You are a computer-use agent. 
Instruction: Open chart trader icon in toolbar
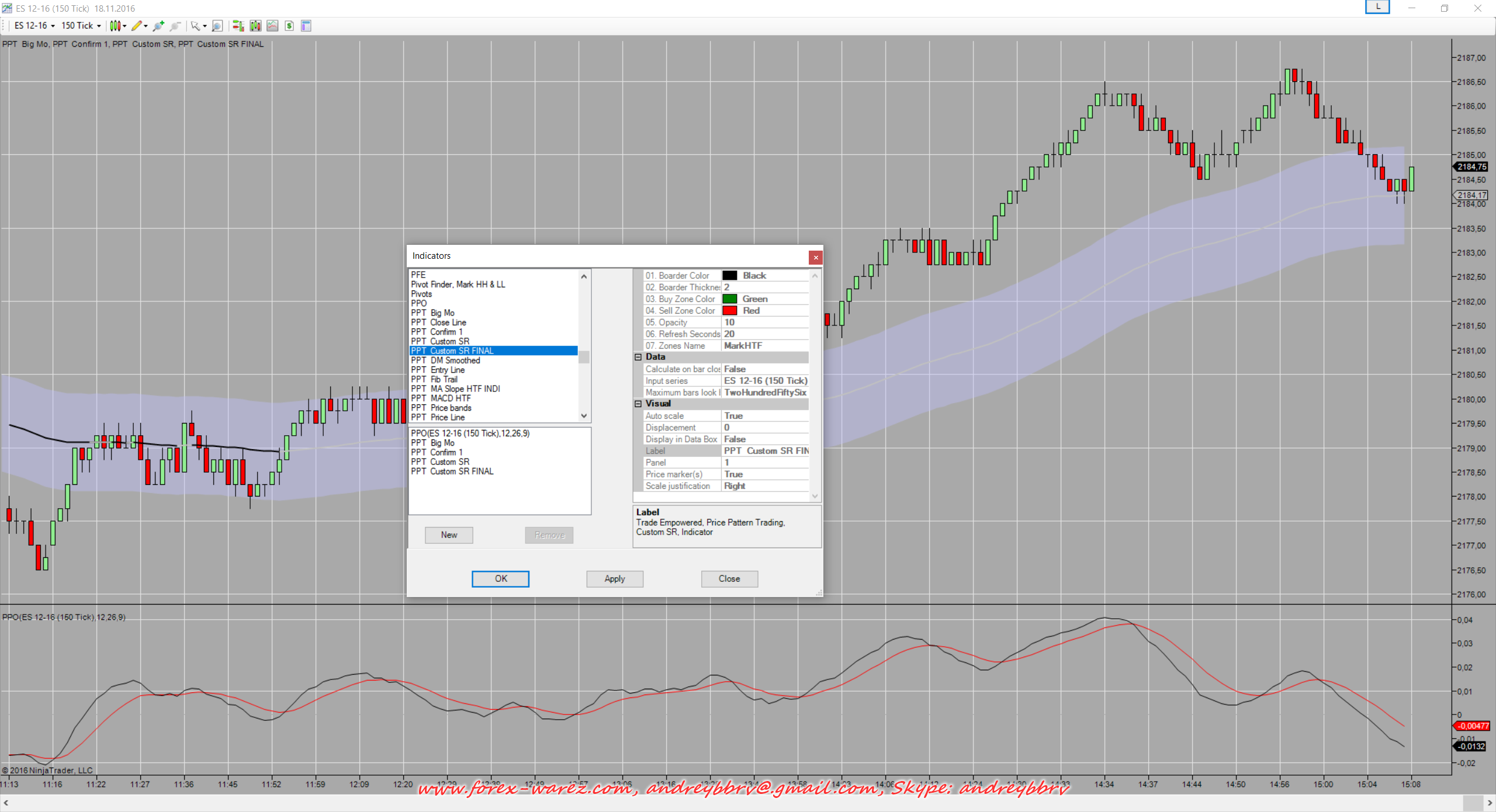(x=238, y=26)
